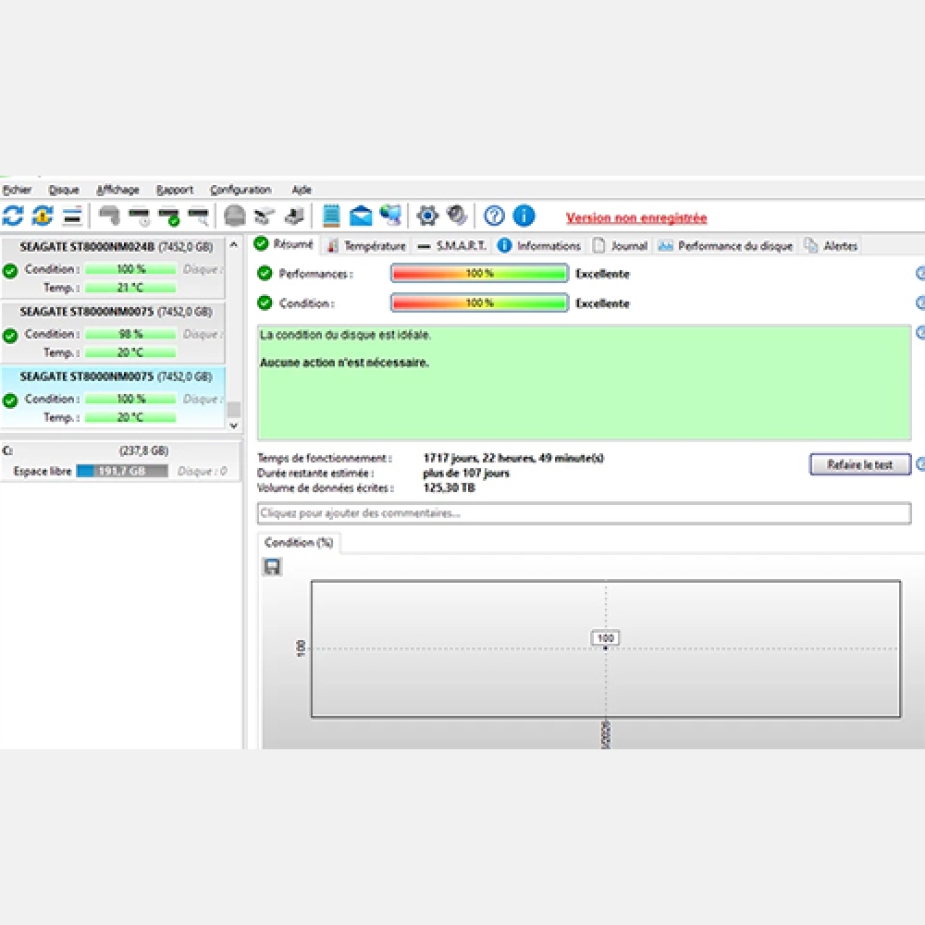Screen dimensions: 925x925
Task: Click the floppy save icon above the graph
Action: click(272, 567)
